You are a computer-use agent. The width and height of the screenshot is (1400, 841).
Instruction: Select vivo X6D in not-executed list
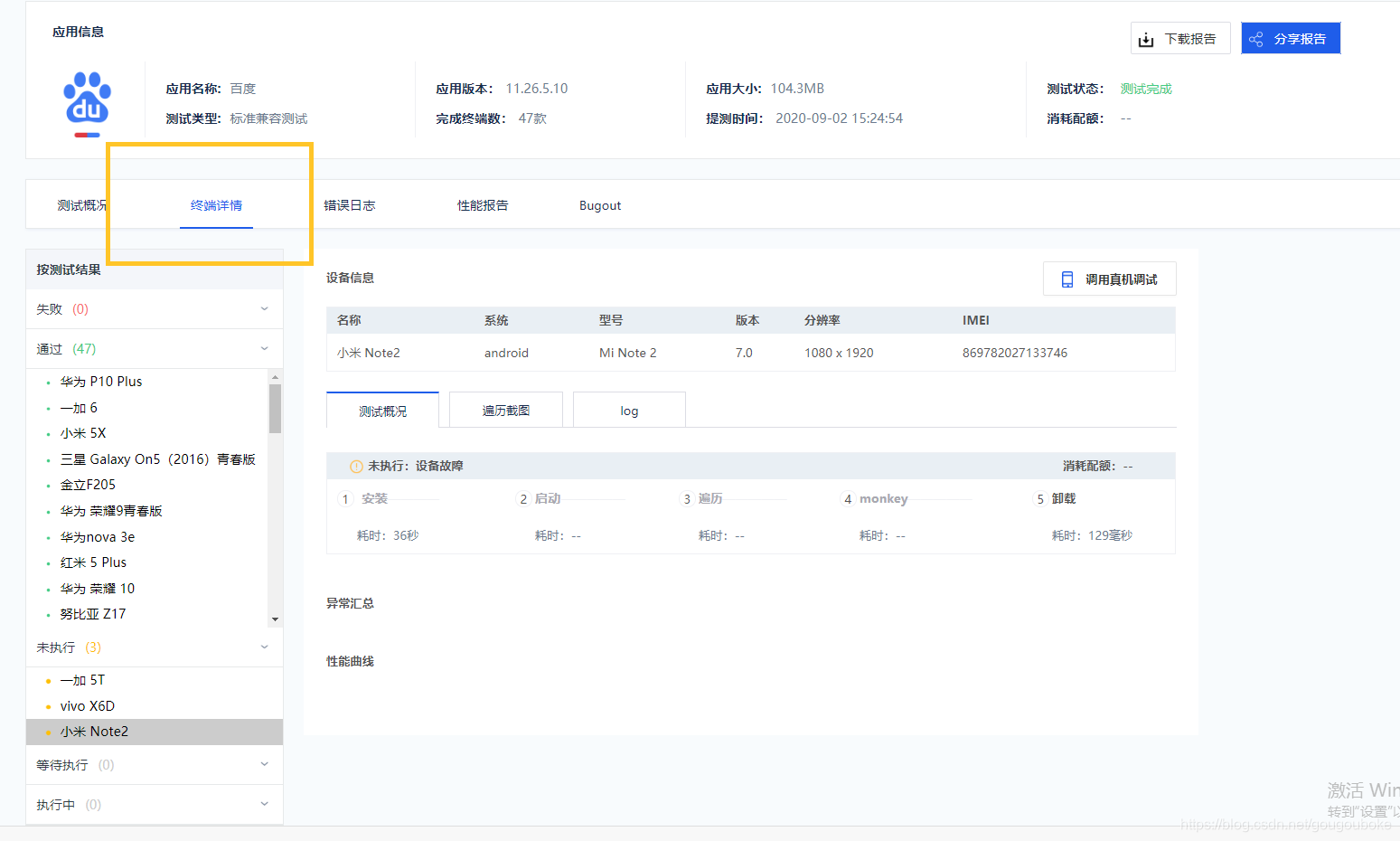click(x=88, y=706)
